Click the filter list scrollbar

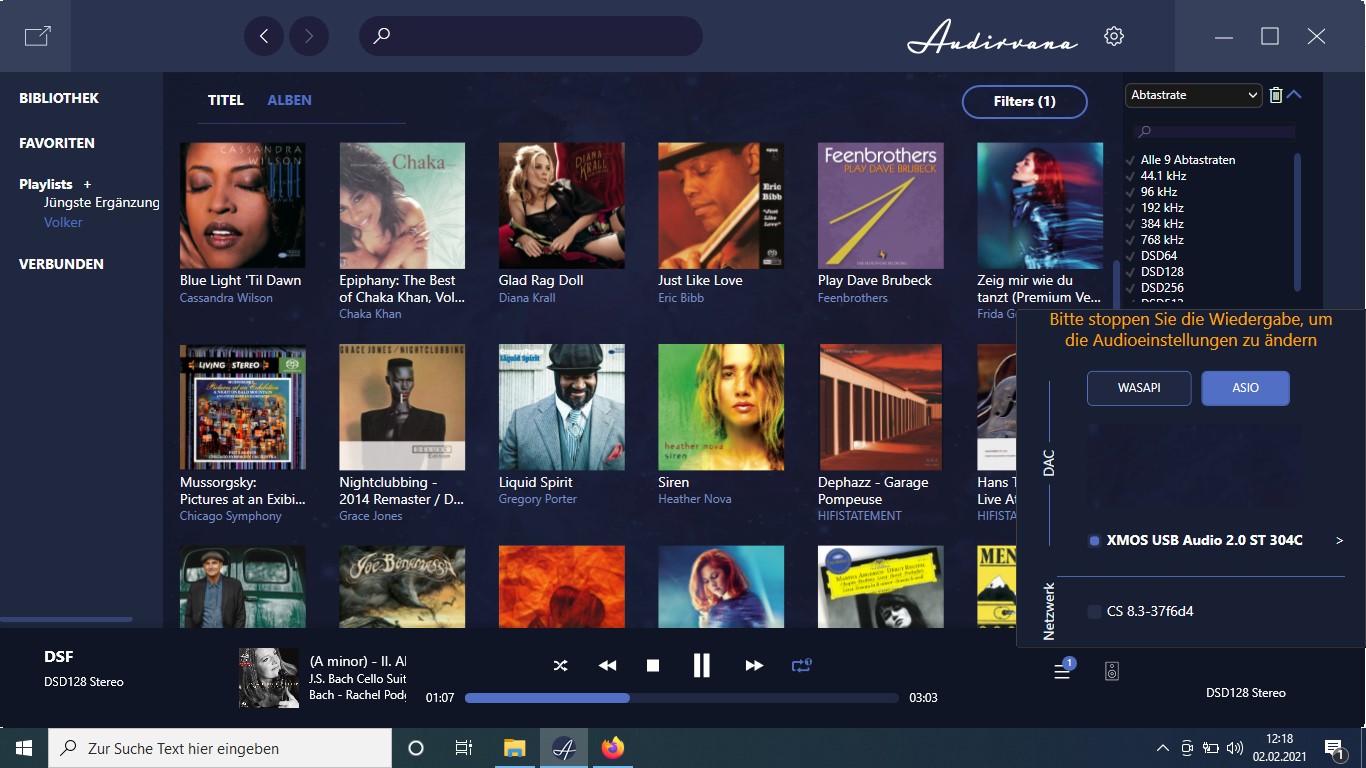[x=1298, y=221]
